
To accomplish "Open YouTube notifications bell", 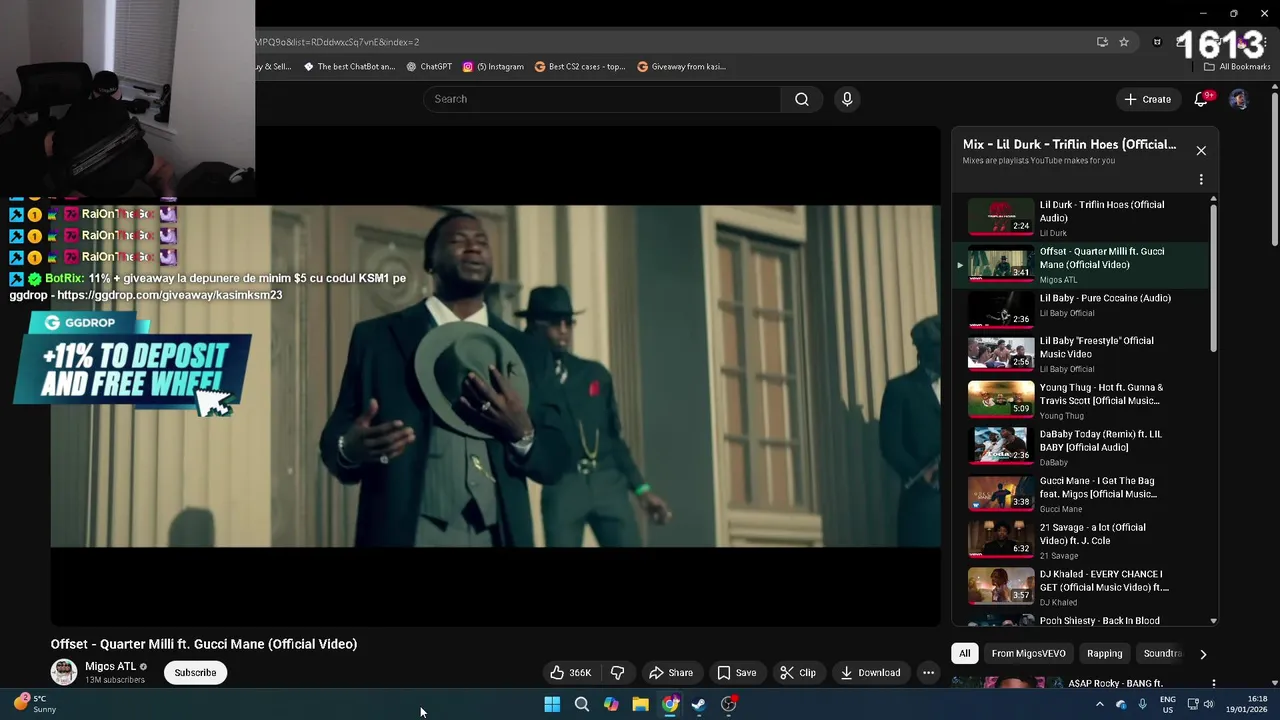I will pyautogui.click(x=1202, y=99).
